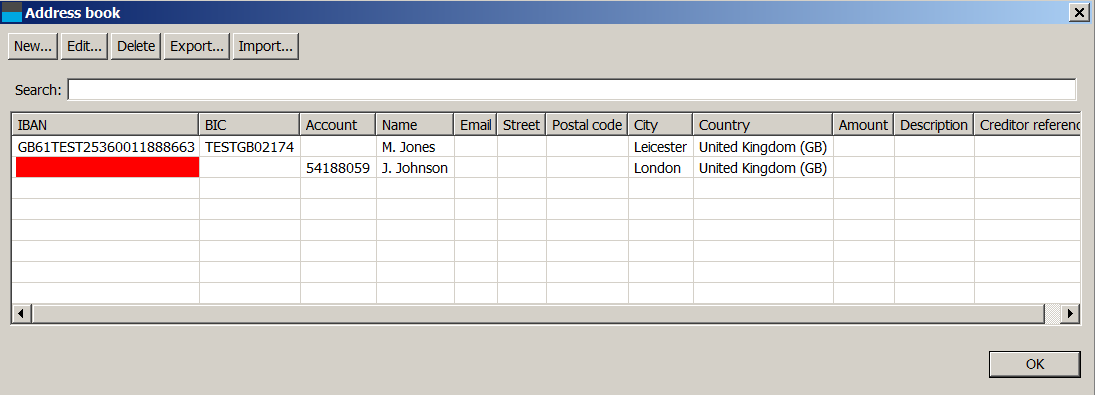Select the red highlighted IBAN cell
This screenshot has height=395, width=1095.
click(x=107, y=167)
